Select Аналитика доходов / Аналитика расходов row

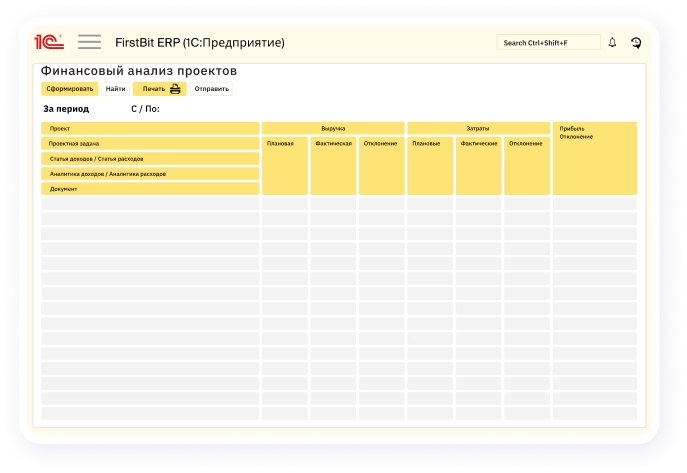(x=150, y=174)
